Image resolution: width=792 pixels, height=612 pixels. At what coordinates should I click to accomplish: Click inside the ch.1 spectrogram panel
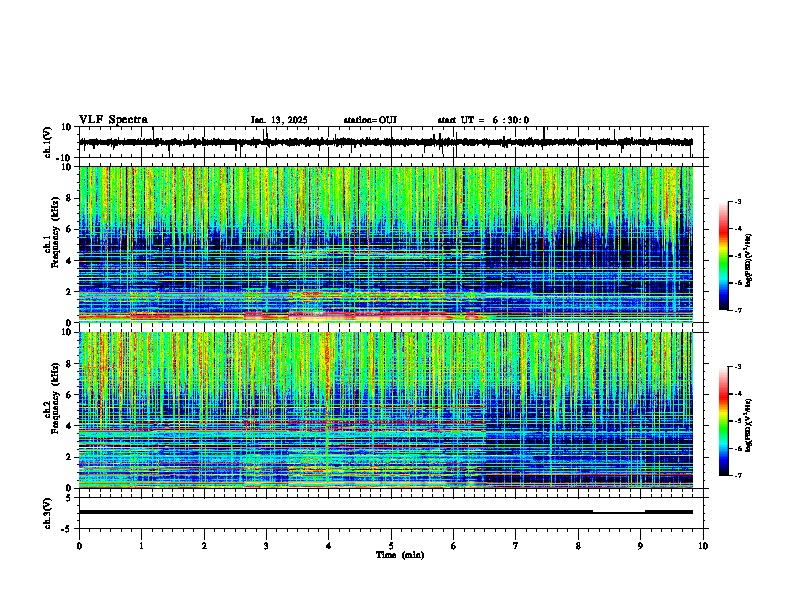point(386,244)
